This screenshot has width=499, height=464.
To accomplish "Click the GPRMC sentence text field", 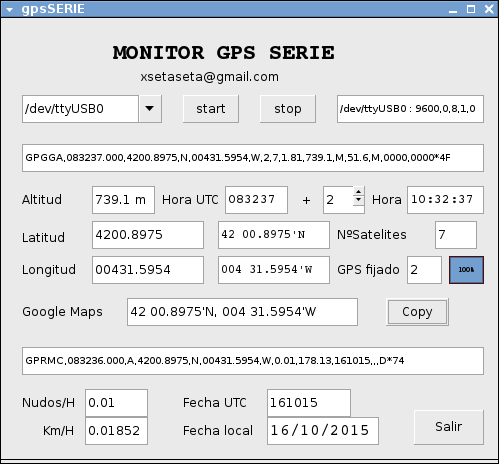I will (253, 361).
